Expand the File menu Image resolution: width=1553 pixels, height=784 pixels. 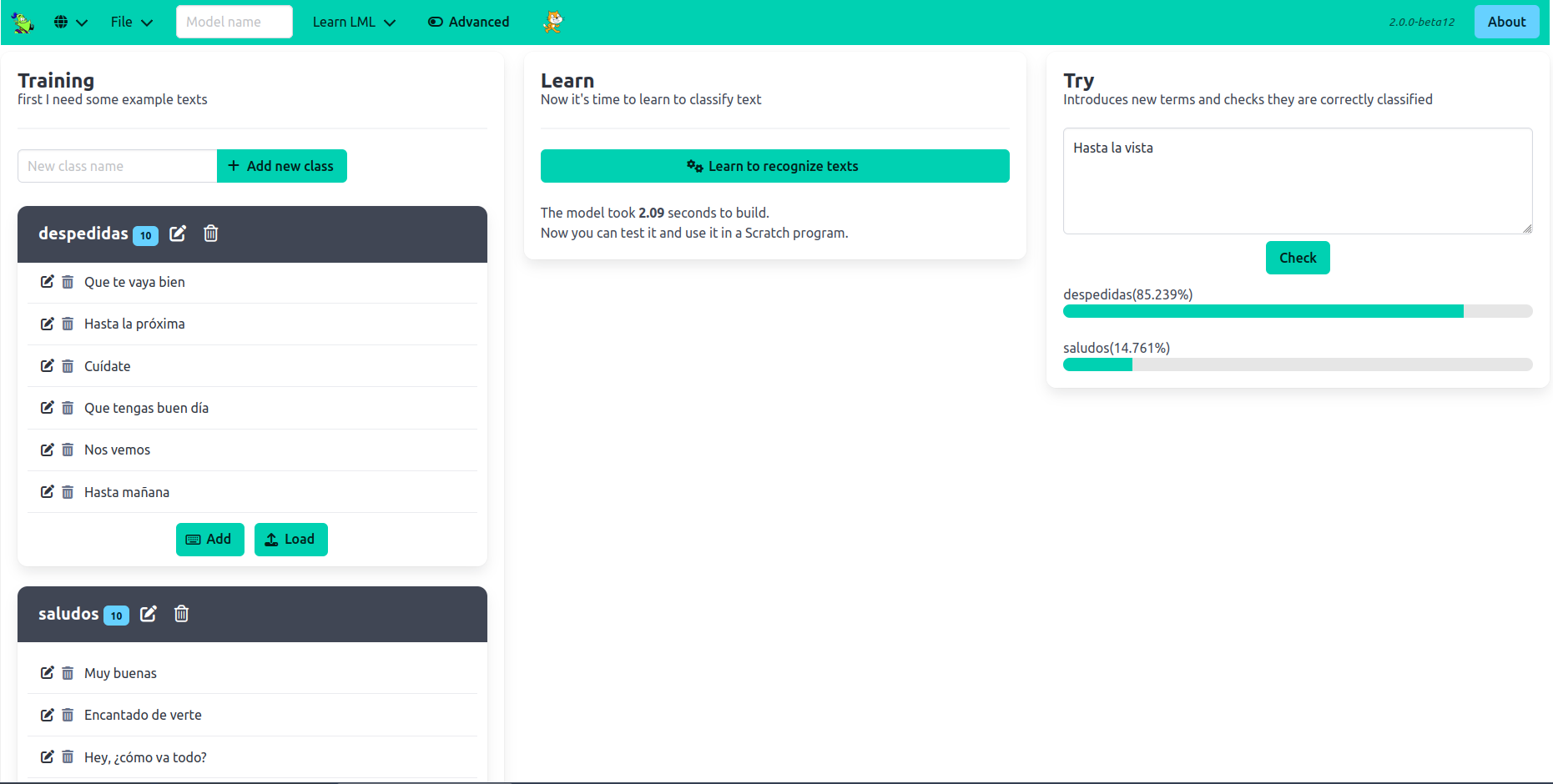131,23
